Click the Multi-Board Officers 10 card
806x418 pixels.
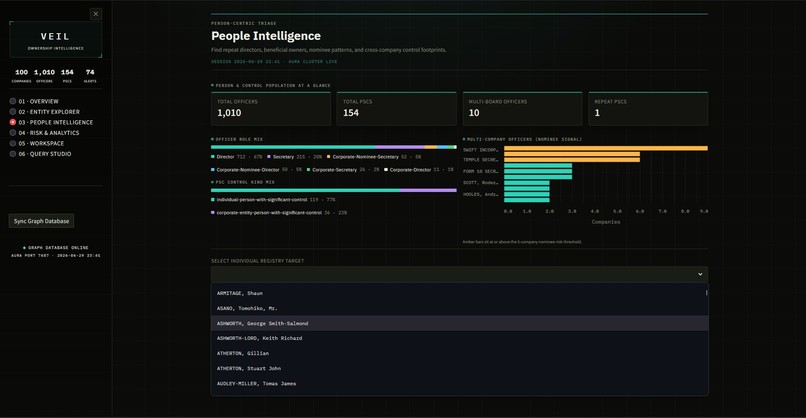tap(522, 108)
